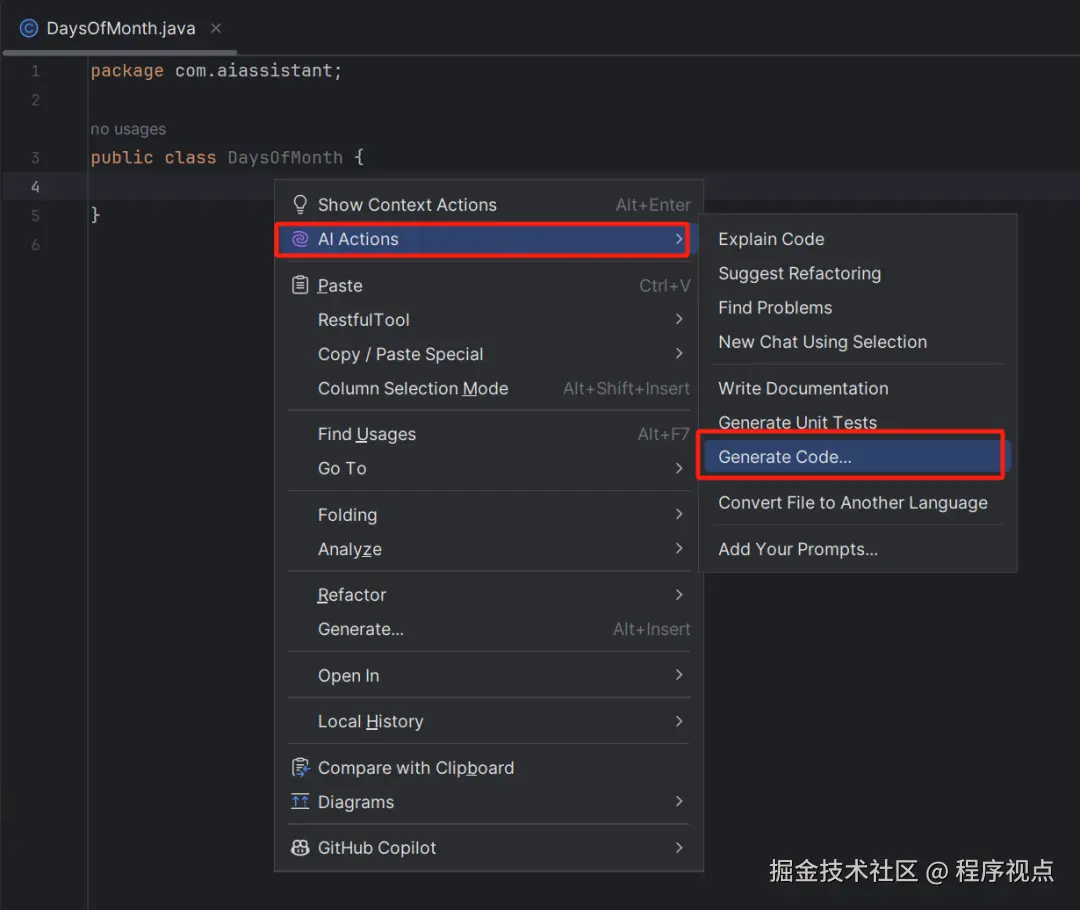The height and width of the screenshot is (910, 1080).
Task: Click the "no usages" inlay hint
Action: (128, 130)
